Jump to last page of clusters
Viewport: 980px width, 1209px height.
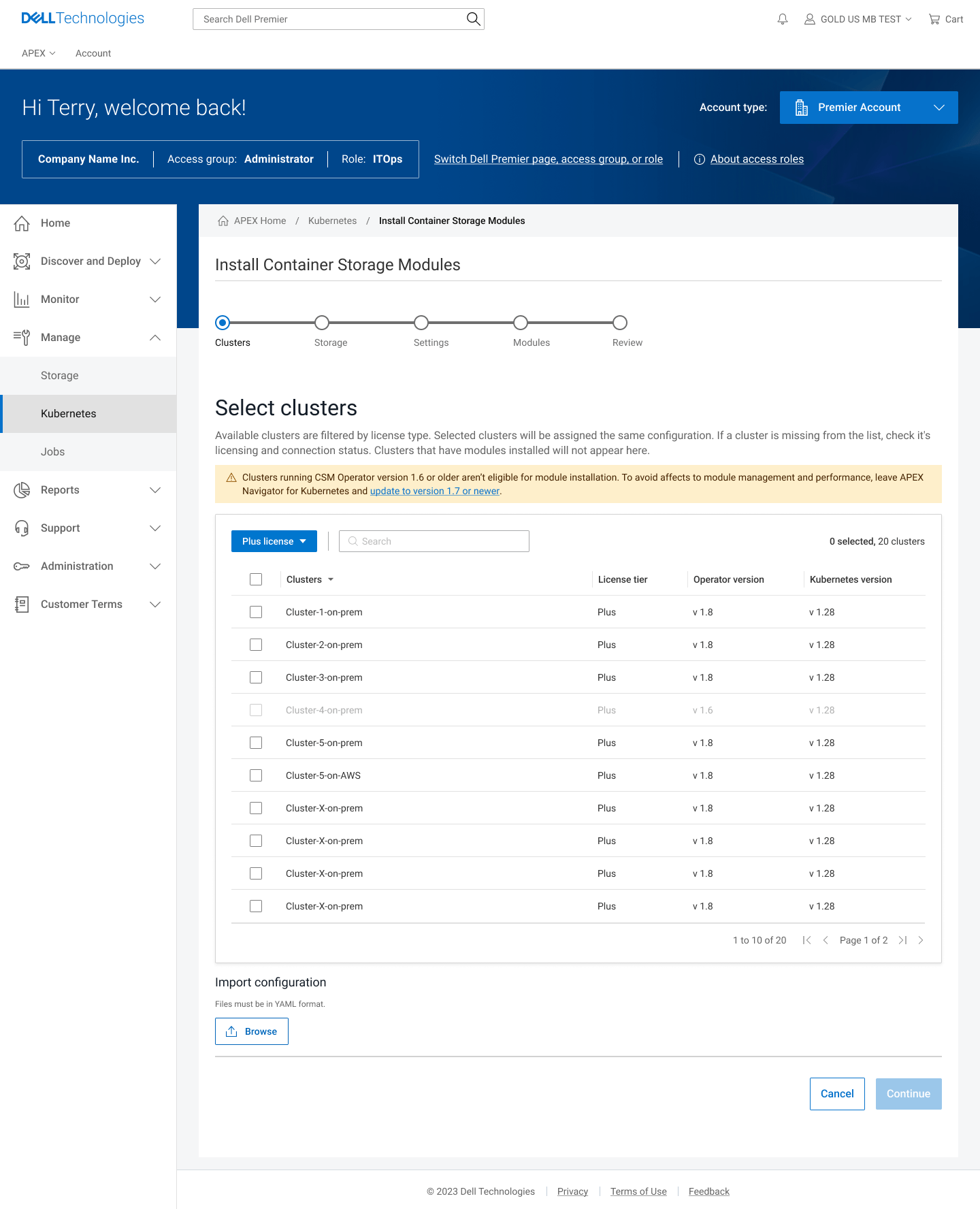pyautogui.click(x=902, y=940)
